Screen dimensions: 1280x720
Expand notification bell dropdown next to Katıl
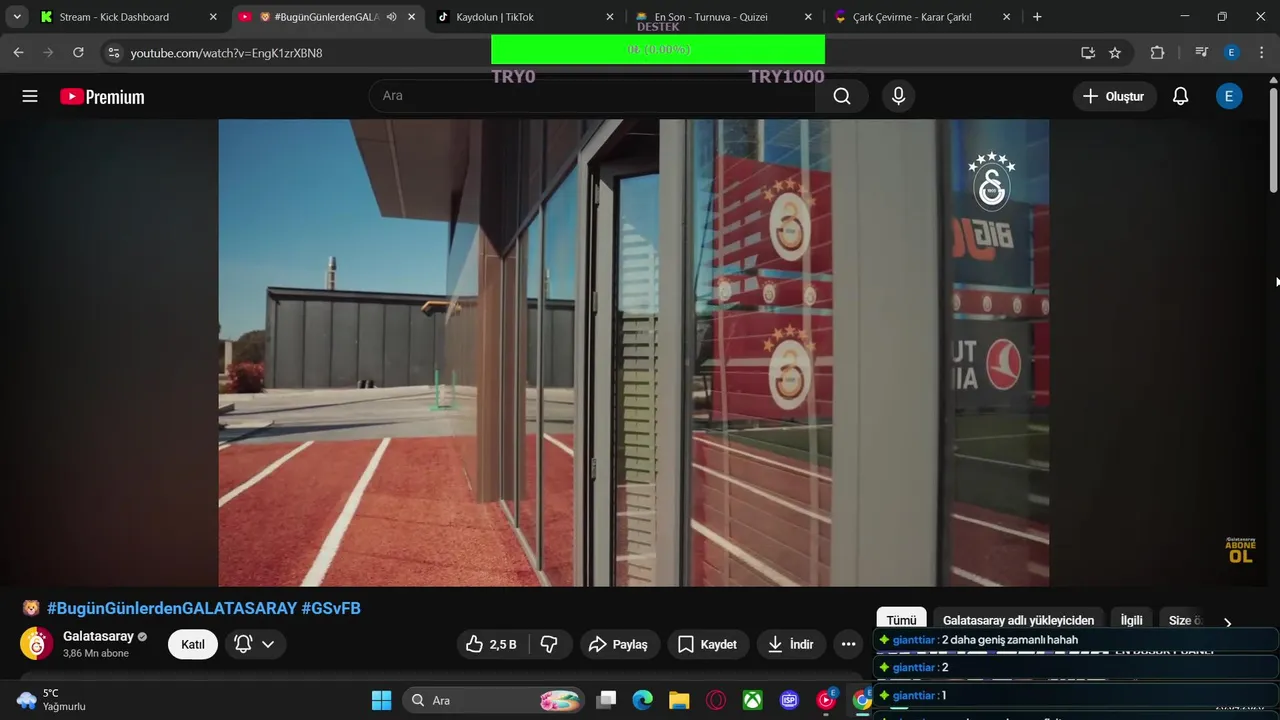tap(254, 645)
